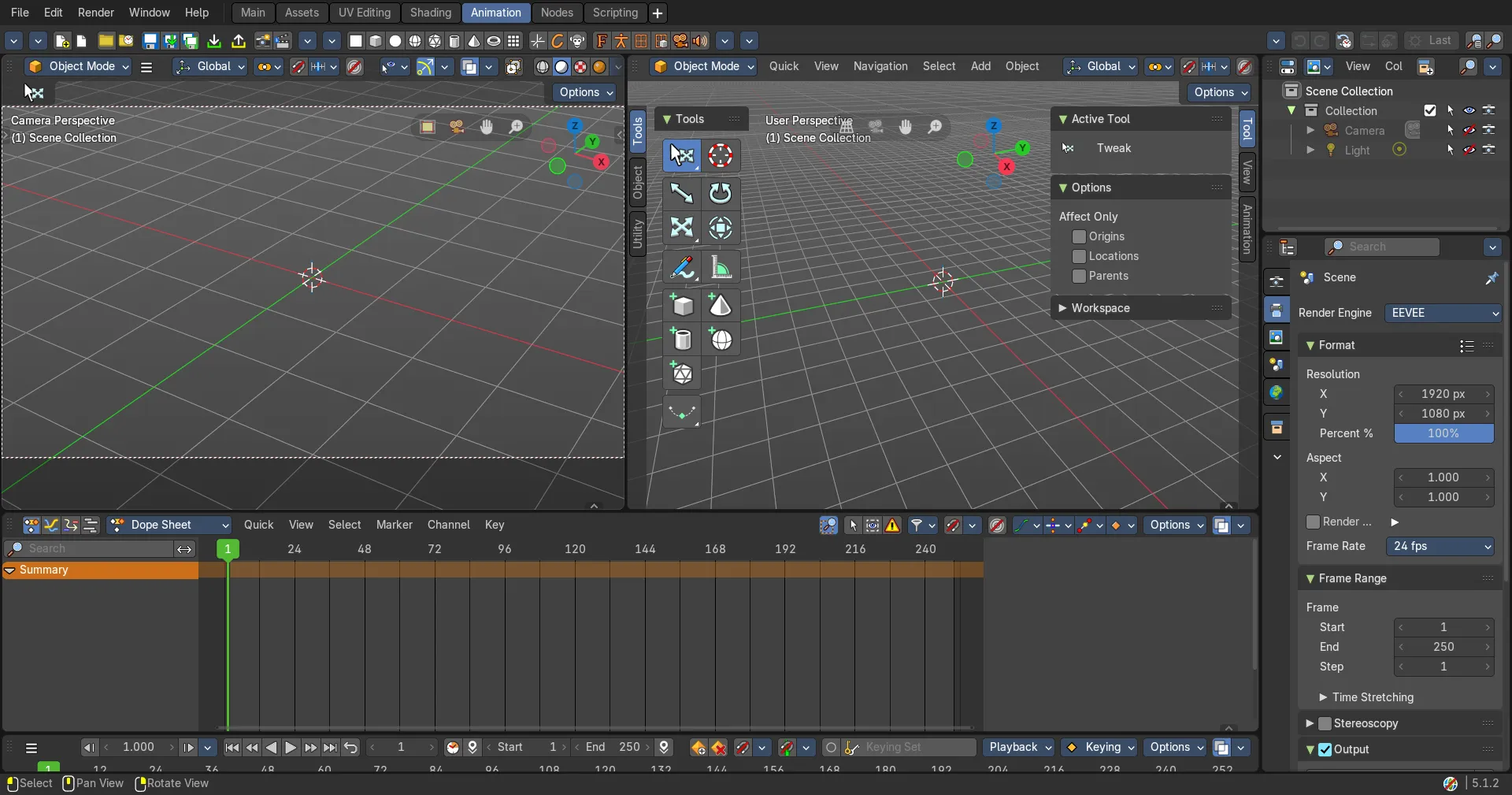
Task: Switch to the Scripting workspace tab
Action: (615, 13)
